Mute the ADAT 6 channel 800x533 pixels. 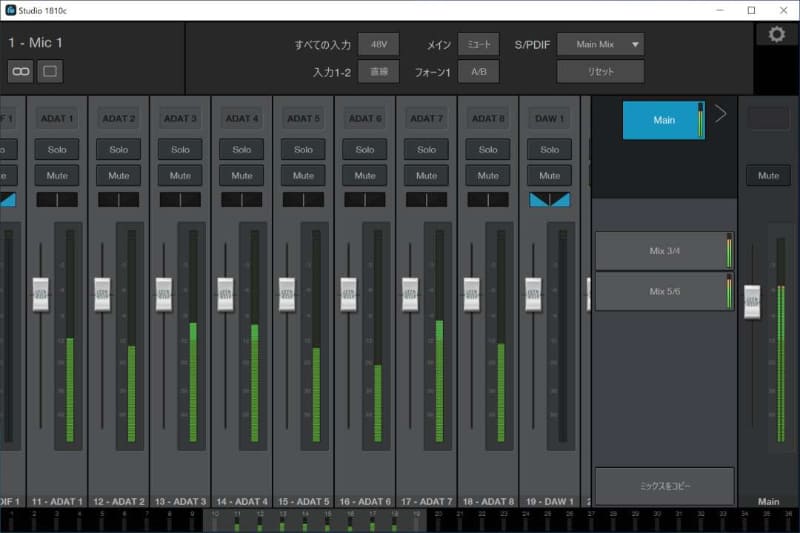365,175
